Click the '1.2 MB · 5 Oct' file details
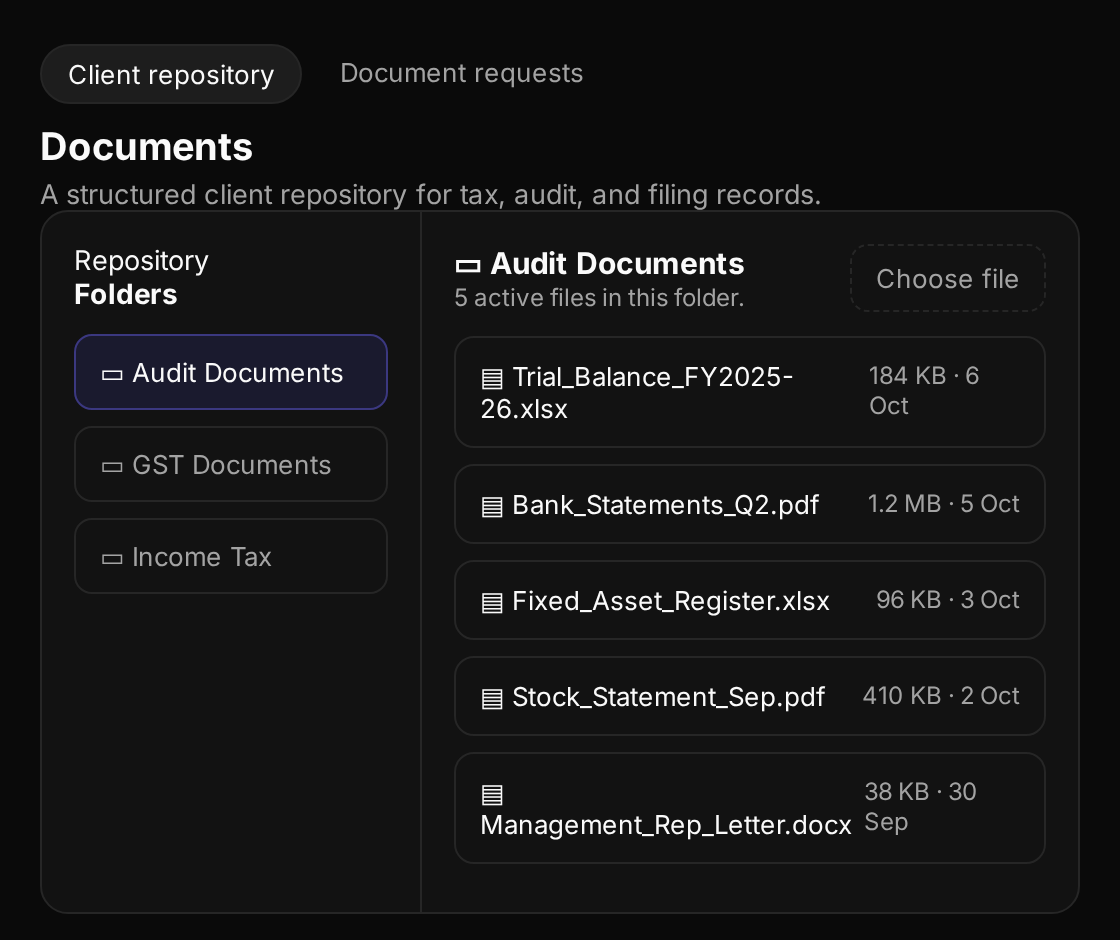This screenshot has height=940, width=1120. (943, 504)
